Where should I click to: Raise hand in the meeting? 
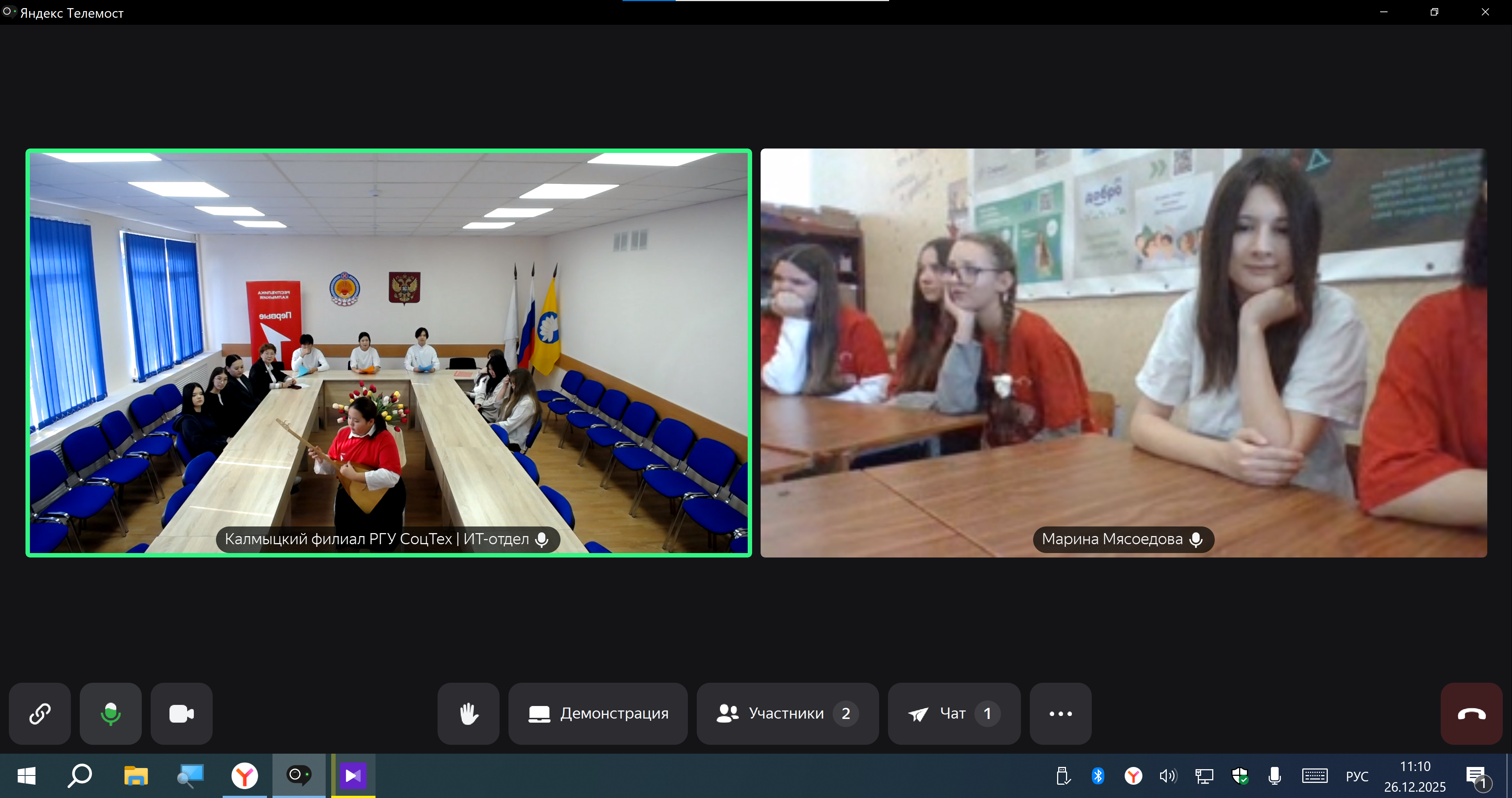(x=468, y=713)
